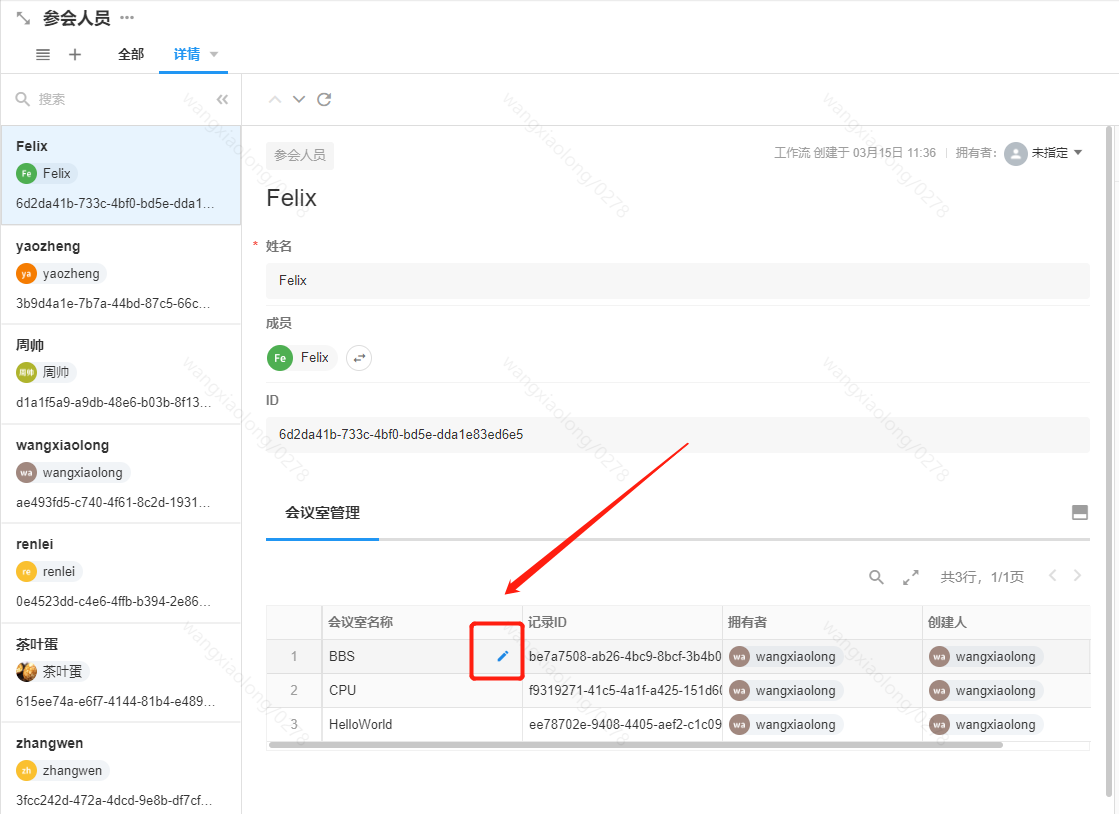
Task: Click the 参会人员 tag label
Action: coord(300,155)
